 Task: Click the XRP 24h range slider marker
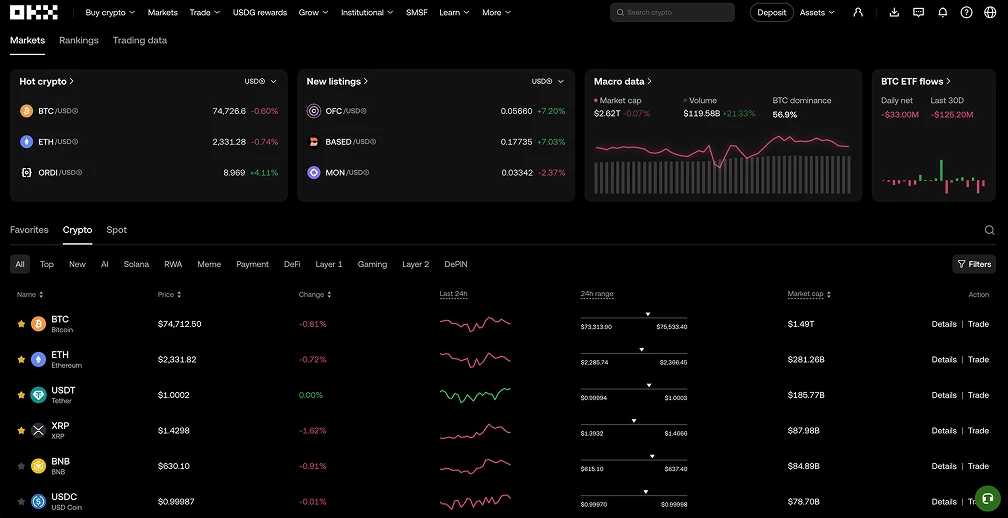coord(633,420)
